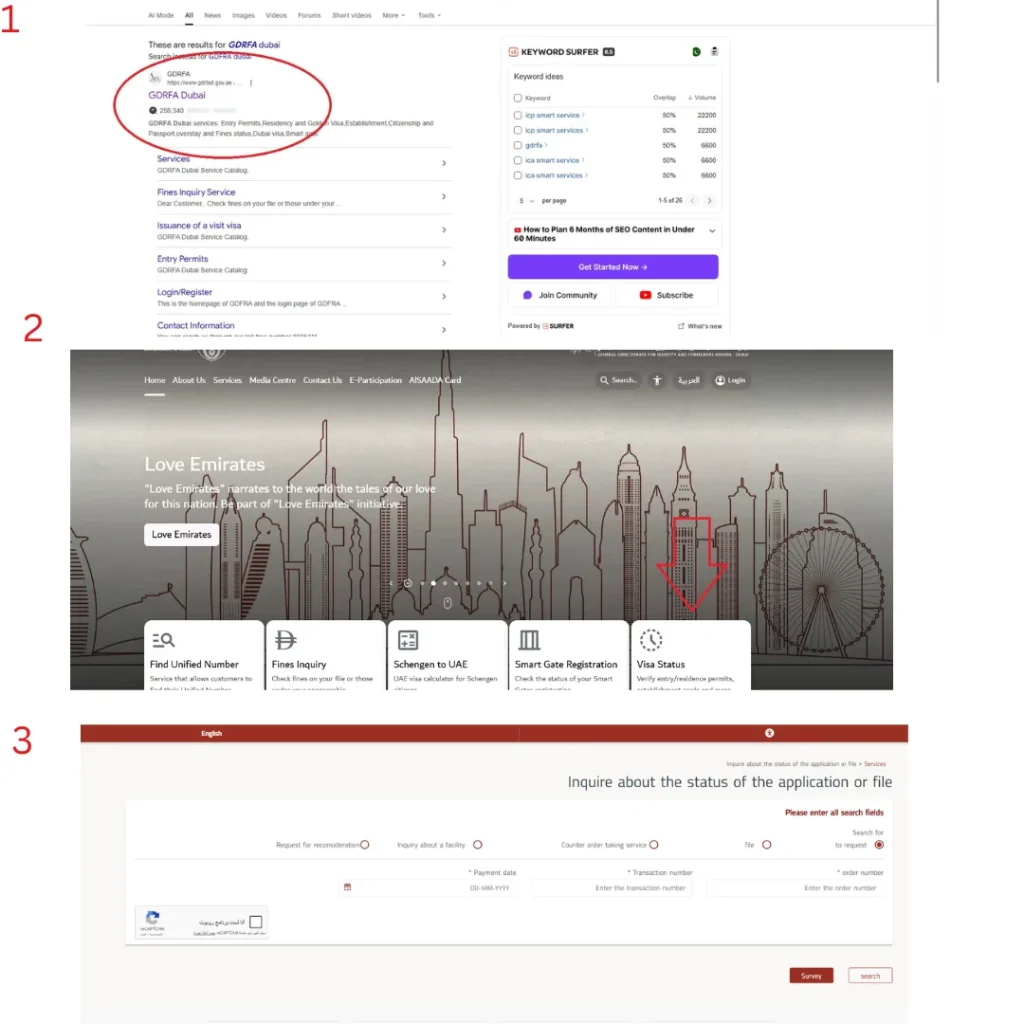The width and height of the screenshot is (1024, 1024).
Task: Click the Get Started Now button
Action: [612, 266]
